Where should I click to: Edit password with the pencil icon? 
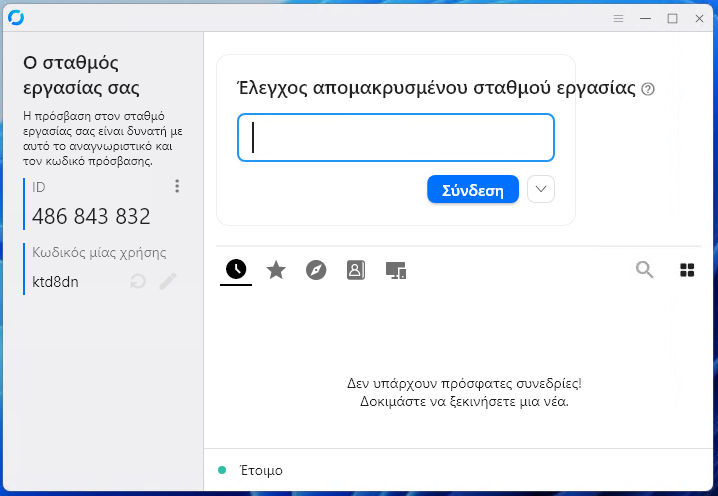[168, 282]
